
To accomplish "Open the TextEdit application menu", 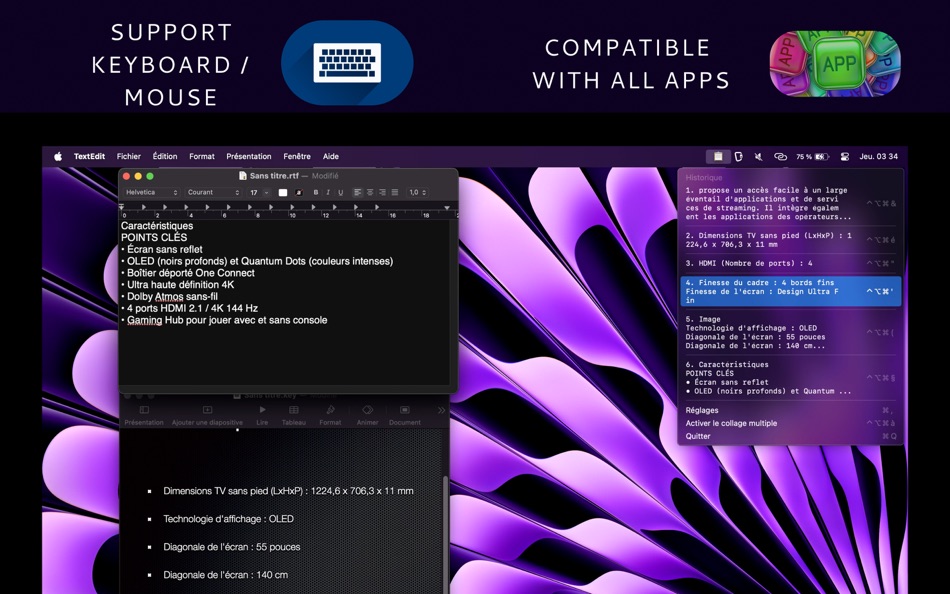I will click(x=89, y=156).
